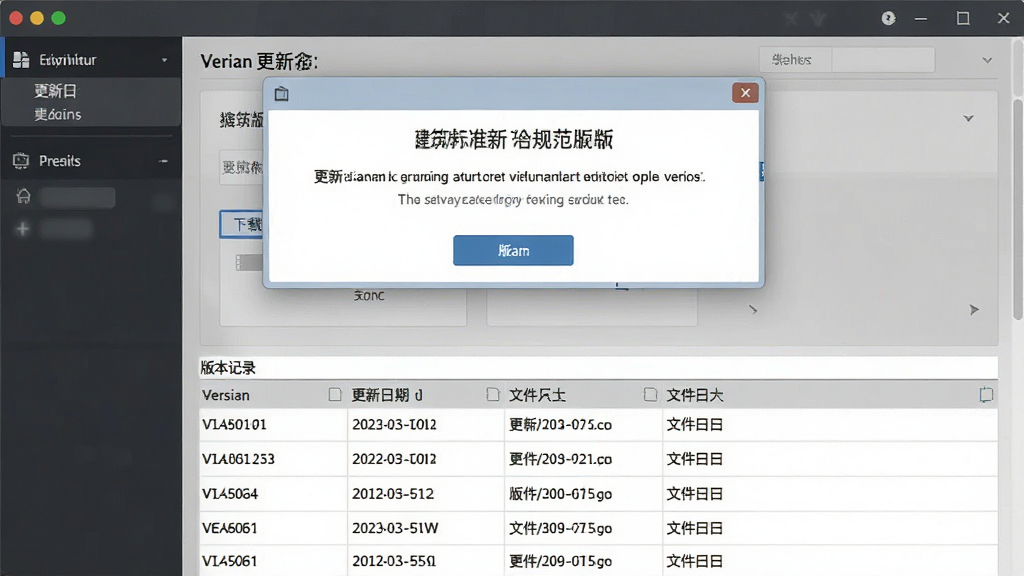1024x576 pixels.
Task: Select version row V1A50101
Action: tap(598, 424)
